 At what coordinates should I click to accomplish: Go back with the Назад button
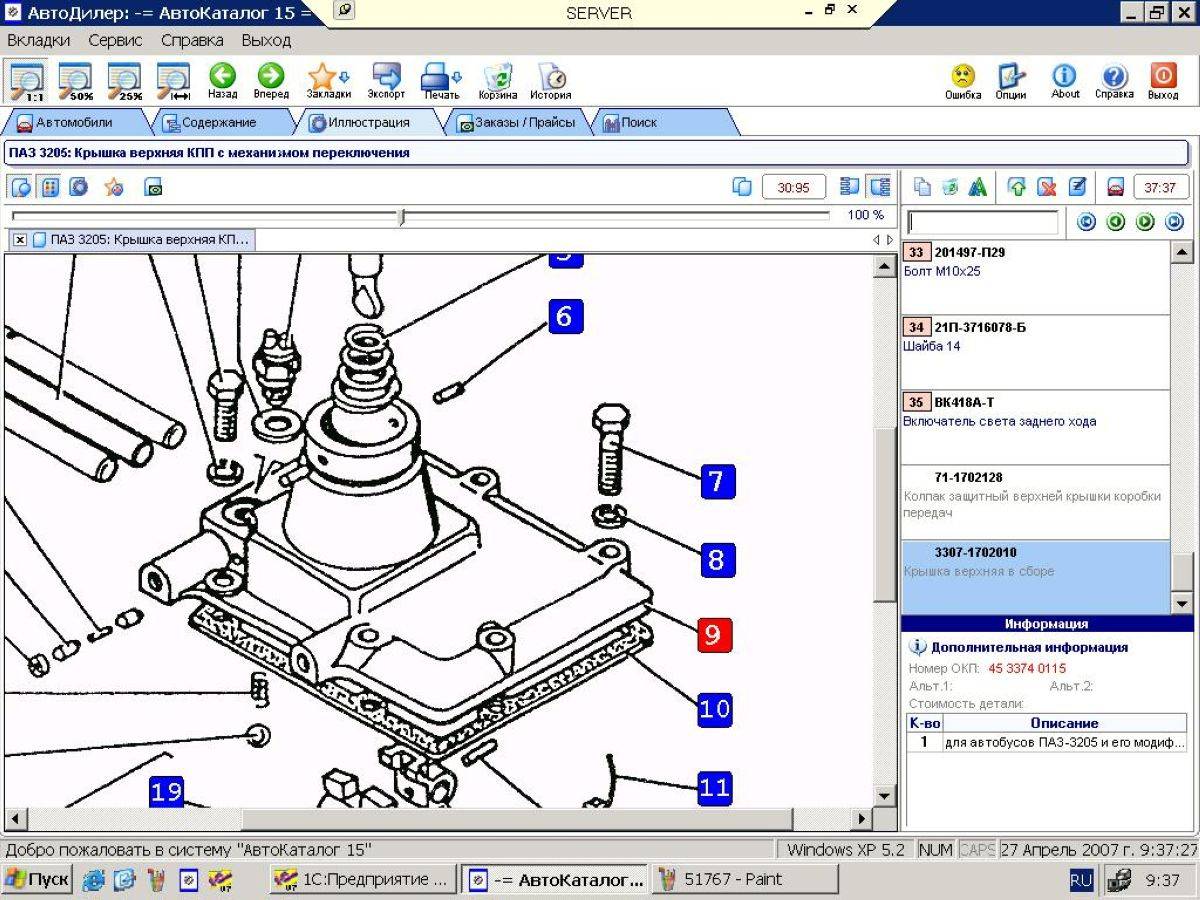pyautogui.click(x=222, y=81)
